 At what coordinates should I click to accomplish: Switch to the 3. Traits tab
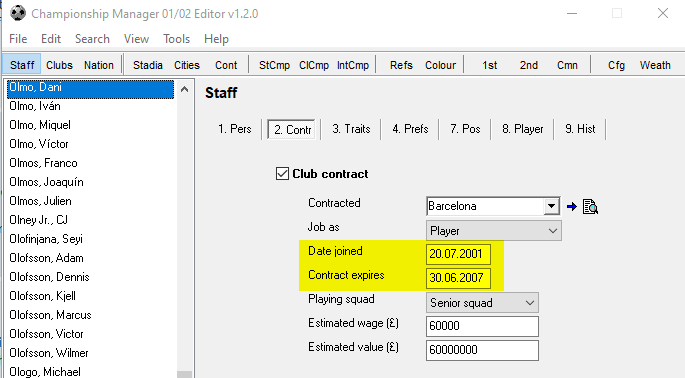(x=351, y=129)
